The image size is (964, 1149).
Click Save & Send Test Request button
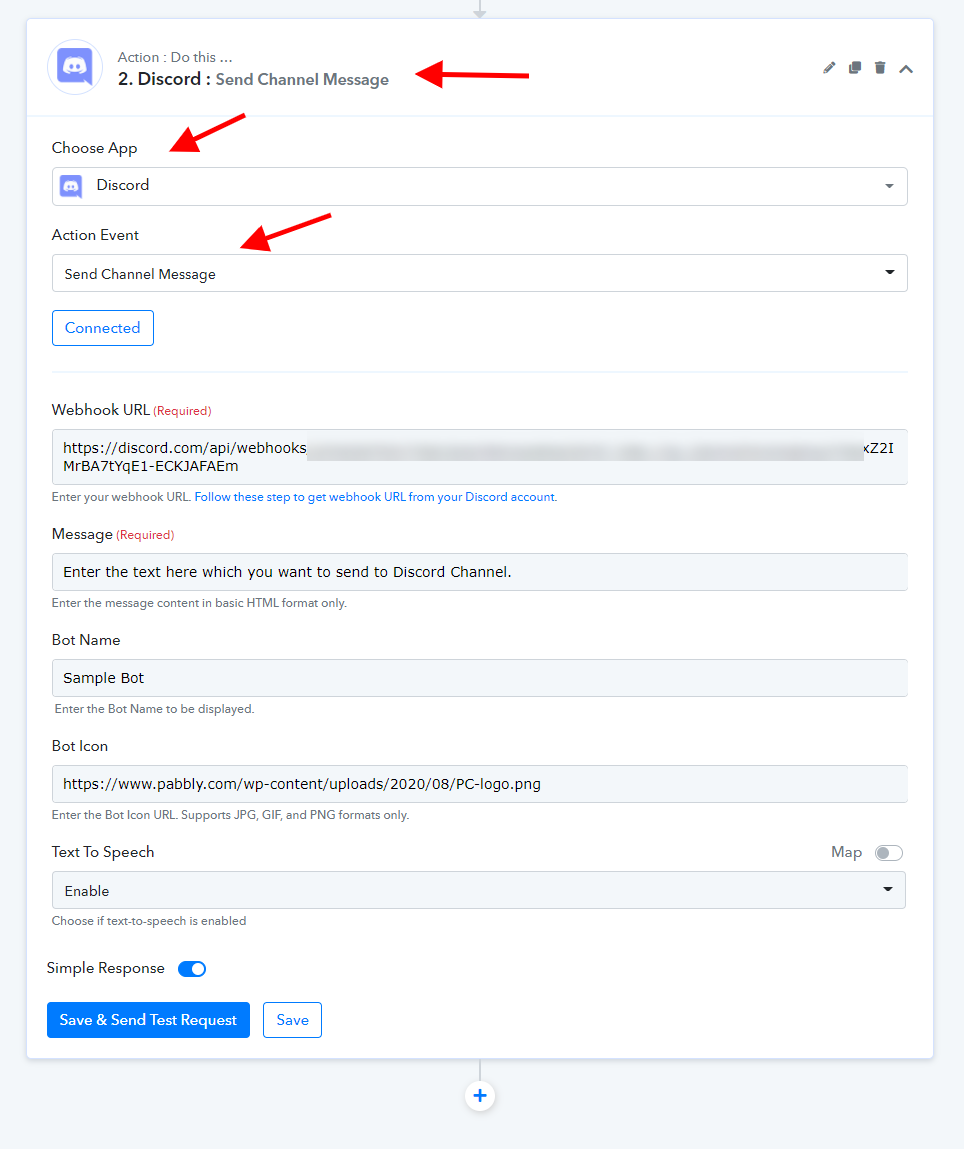click(149, 1020)
